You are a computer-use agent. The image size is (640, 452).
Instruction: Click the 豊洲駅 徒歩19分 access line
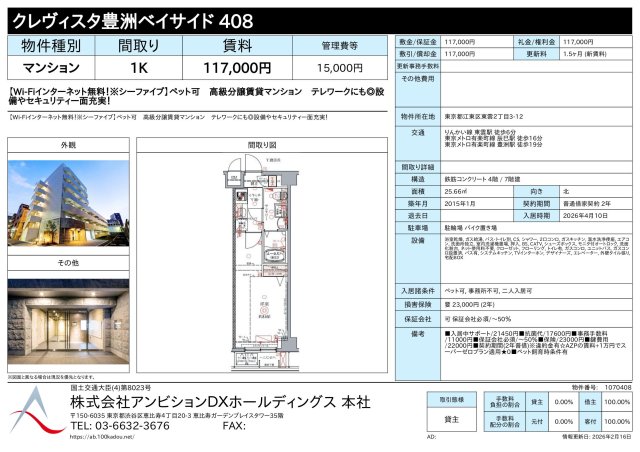coord(493,144)
